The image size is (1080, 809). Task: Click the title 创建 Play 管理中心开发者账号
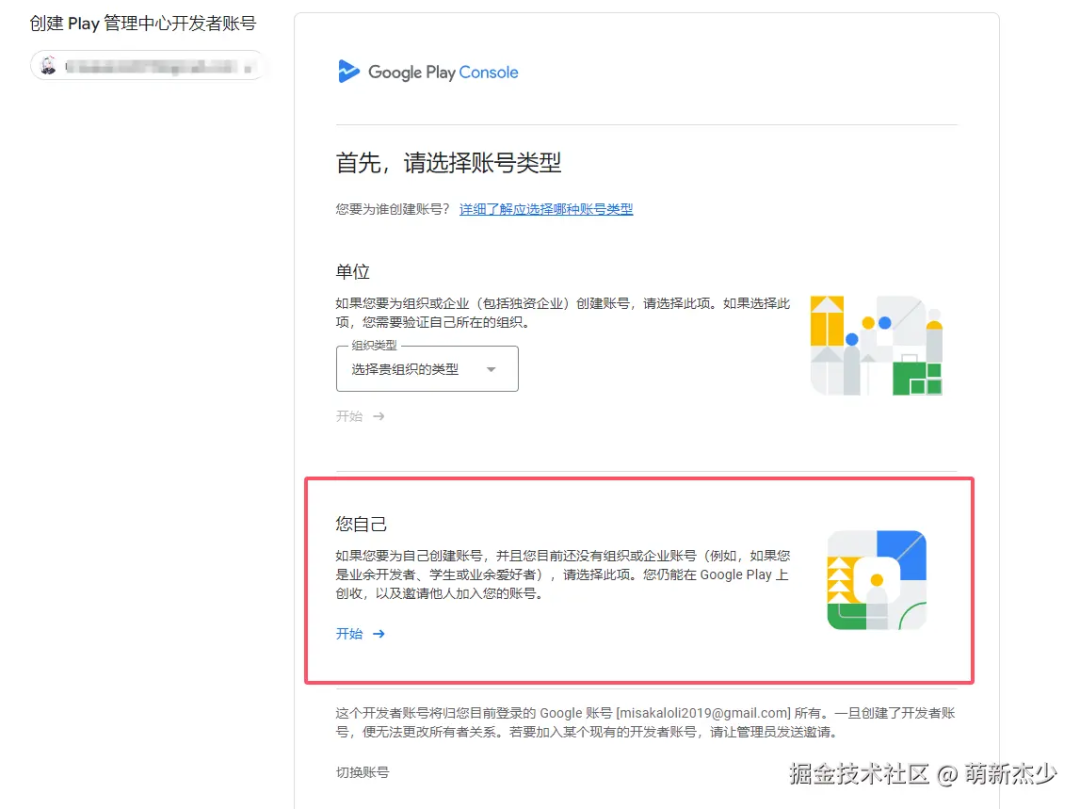[x=143, y=23]
